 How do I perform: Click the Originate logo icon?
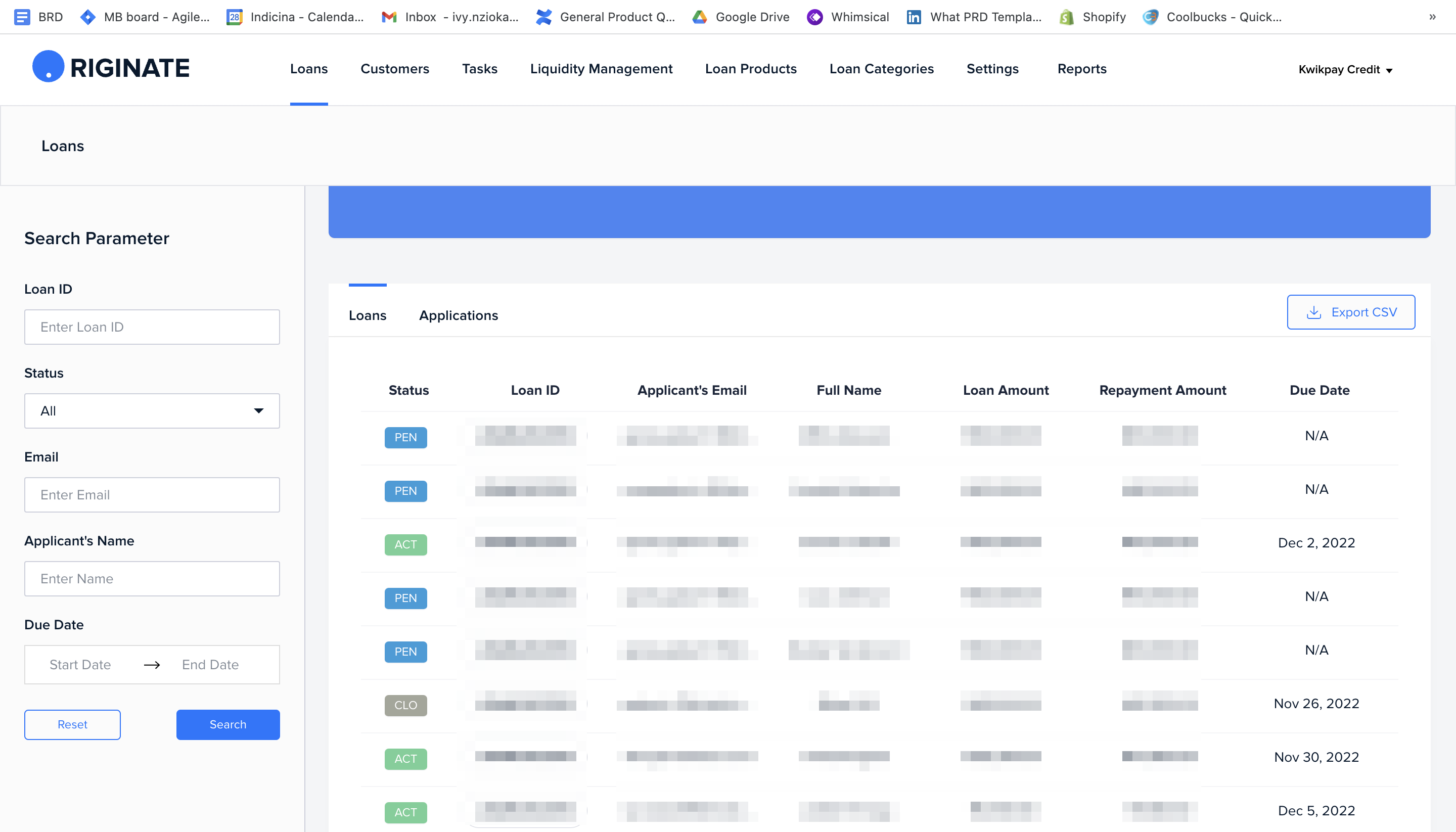(x=48, y=66)
